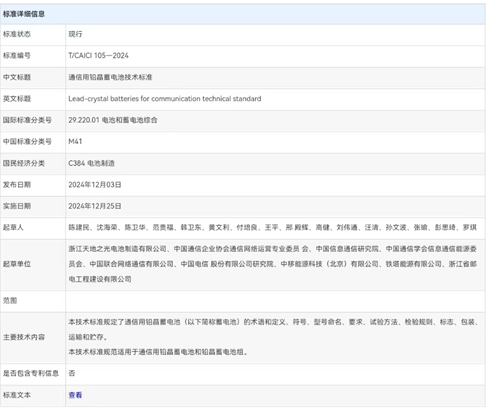The height and width of the screenshot is (408, 487).
Task: Select implementation date 2024年12月25日
Action: click(x=95, y=206)
